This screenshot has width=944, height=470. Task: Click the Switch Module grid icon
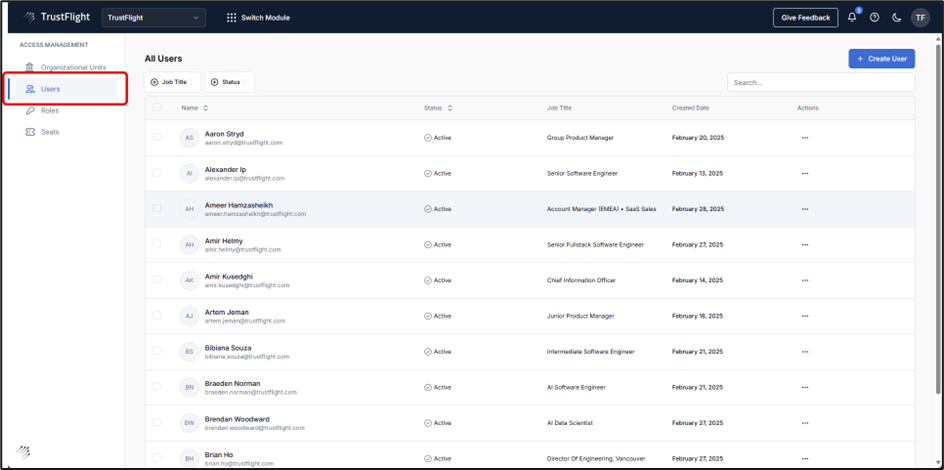tap(231, 17)
